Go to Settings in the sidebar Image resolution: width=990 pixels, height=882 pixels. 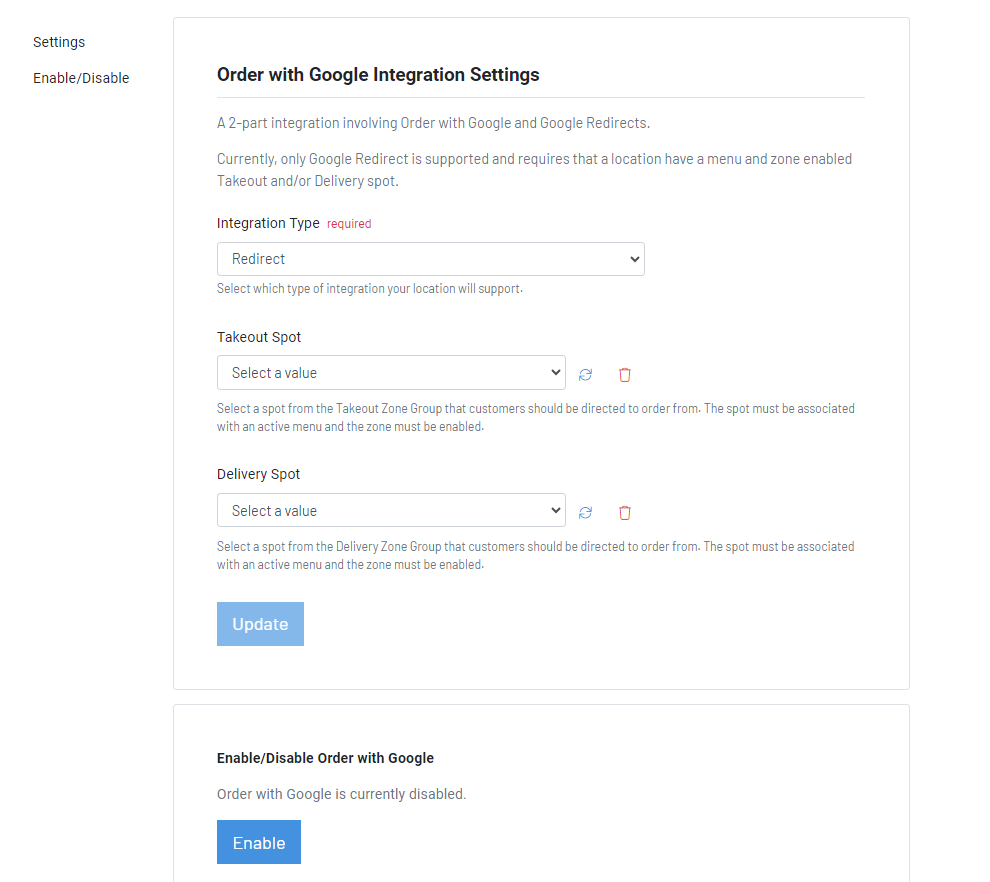pos(59,42)
